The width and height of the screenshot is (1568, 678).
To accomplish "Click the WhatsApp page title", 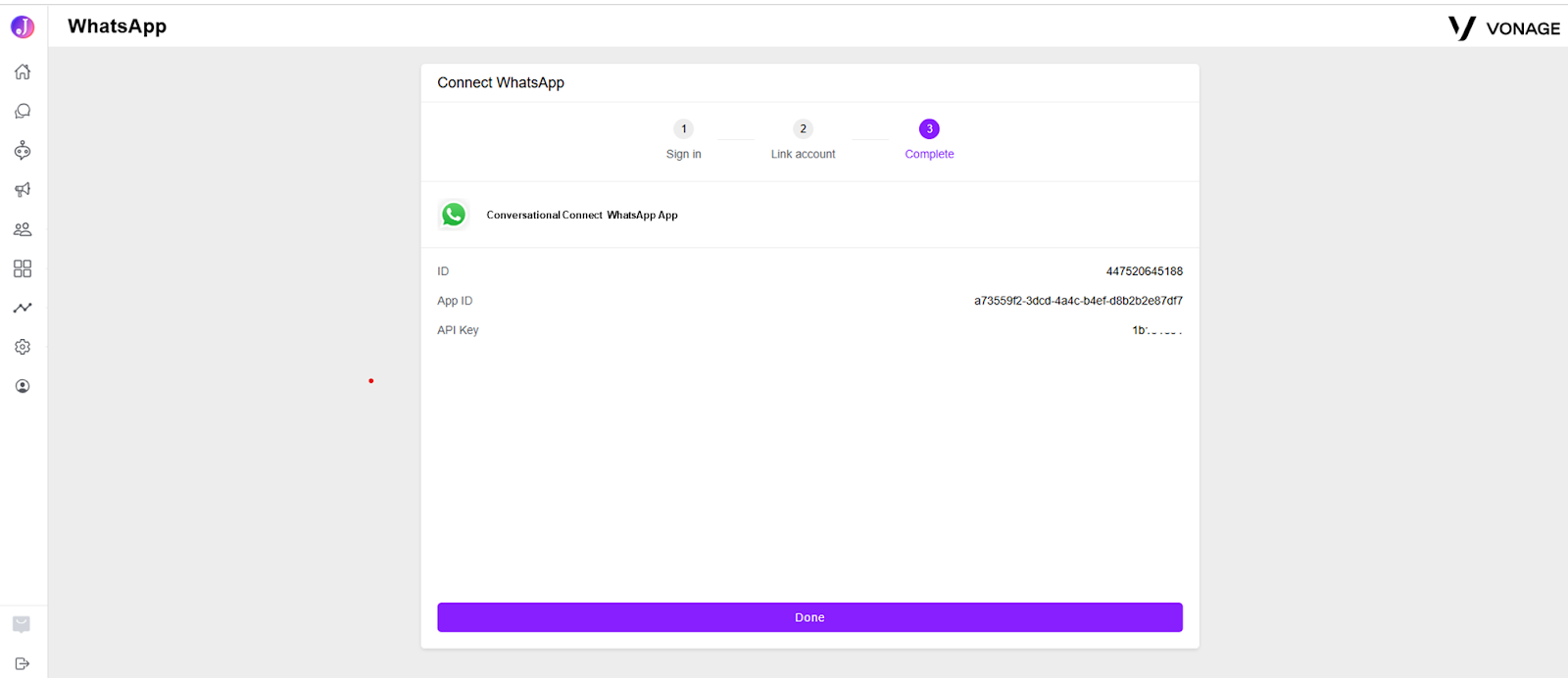I will (117, 26).
